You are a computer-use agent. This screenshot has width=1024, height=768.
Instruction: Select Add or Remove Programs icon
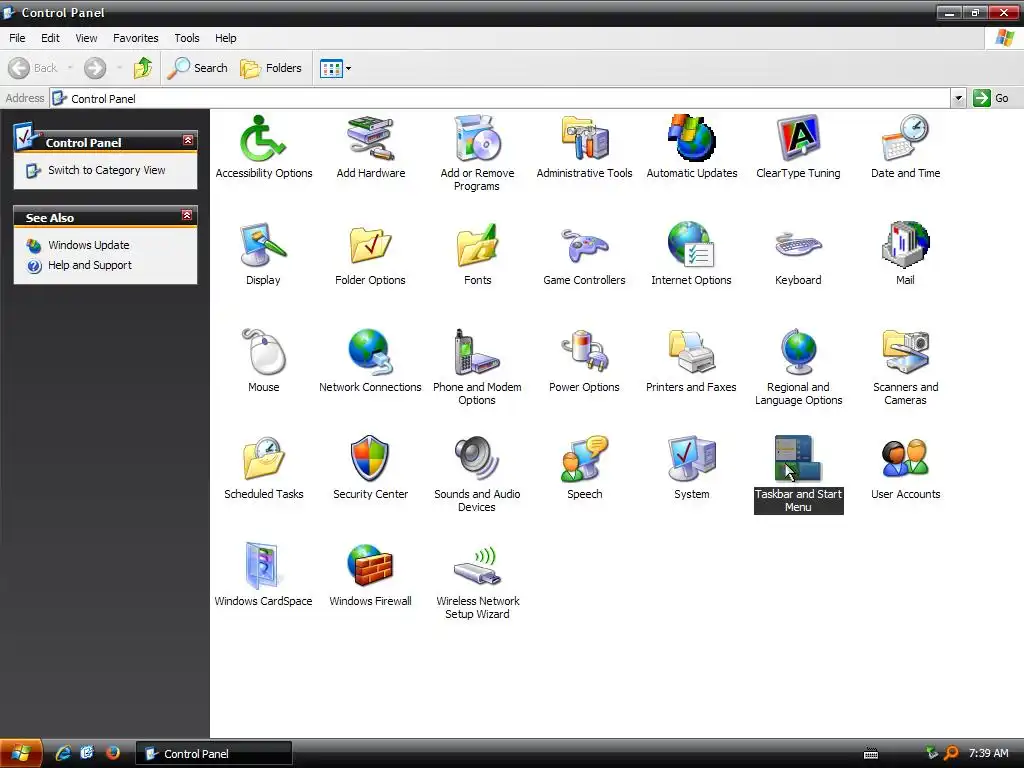tap(477, 138)
